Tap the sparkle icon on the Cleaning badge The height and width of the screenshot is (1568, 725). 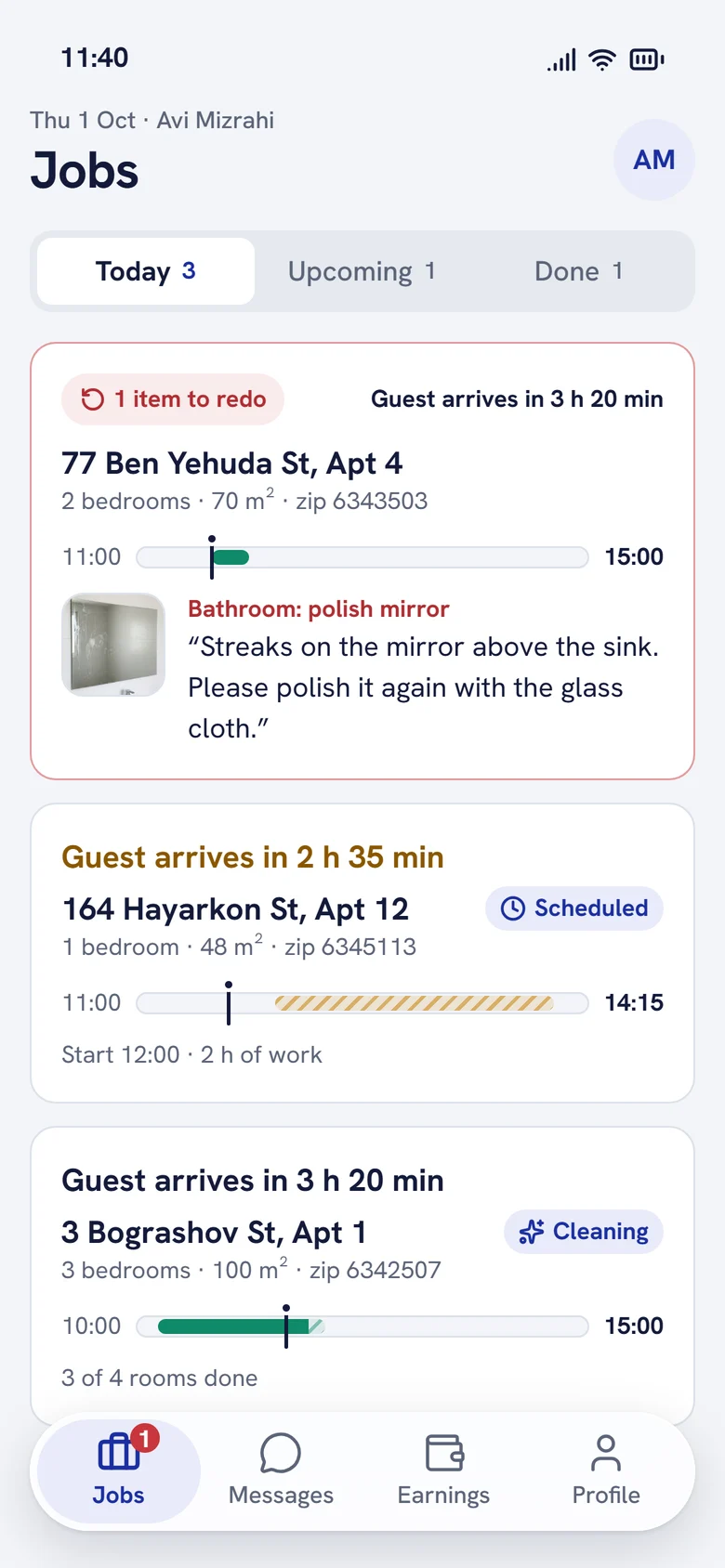click(x=532, y=1232)
